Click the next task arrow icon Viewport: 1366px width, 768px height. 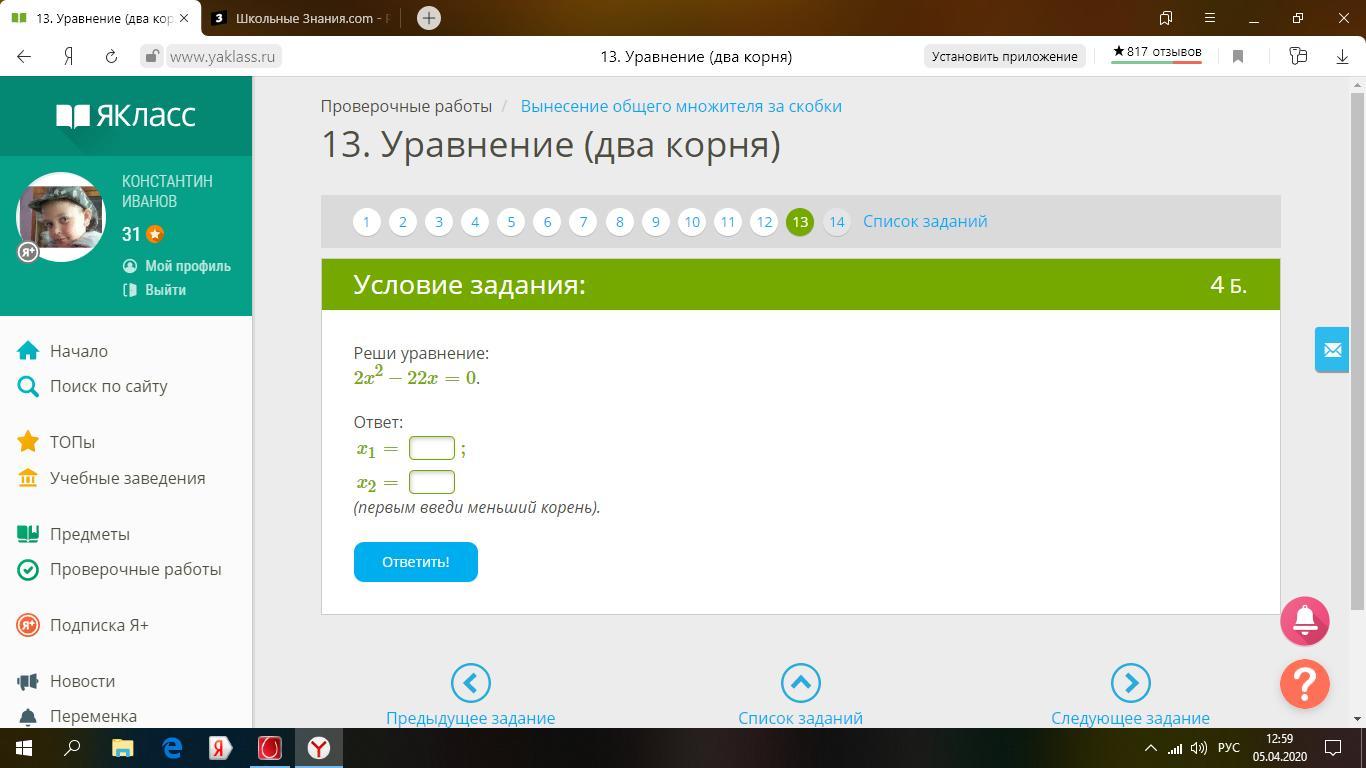[1130, 683]
